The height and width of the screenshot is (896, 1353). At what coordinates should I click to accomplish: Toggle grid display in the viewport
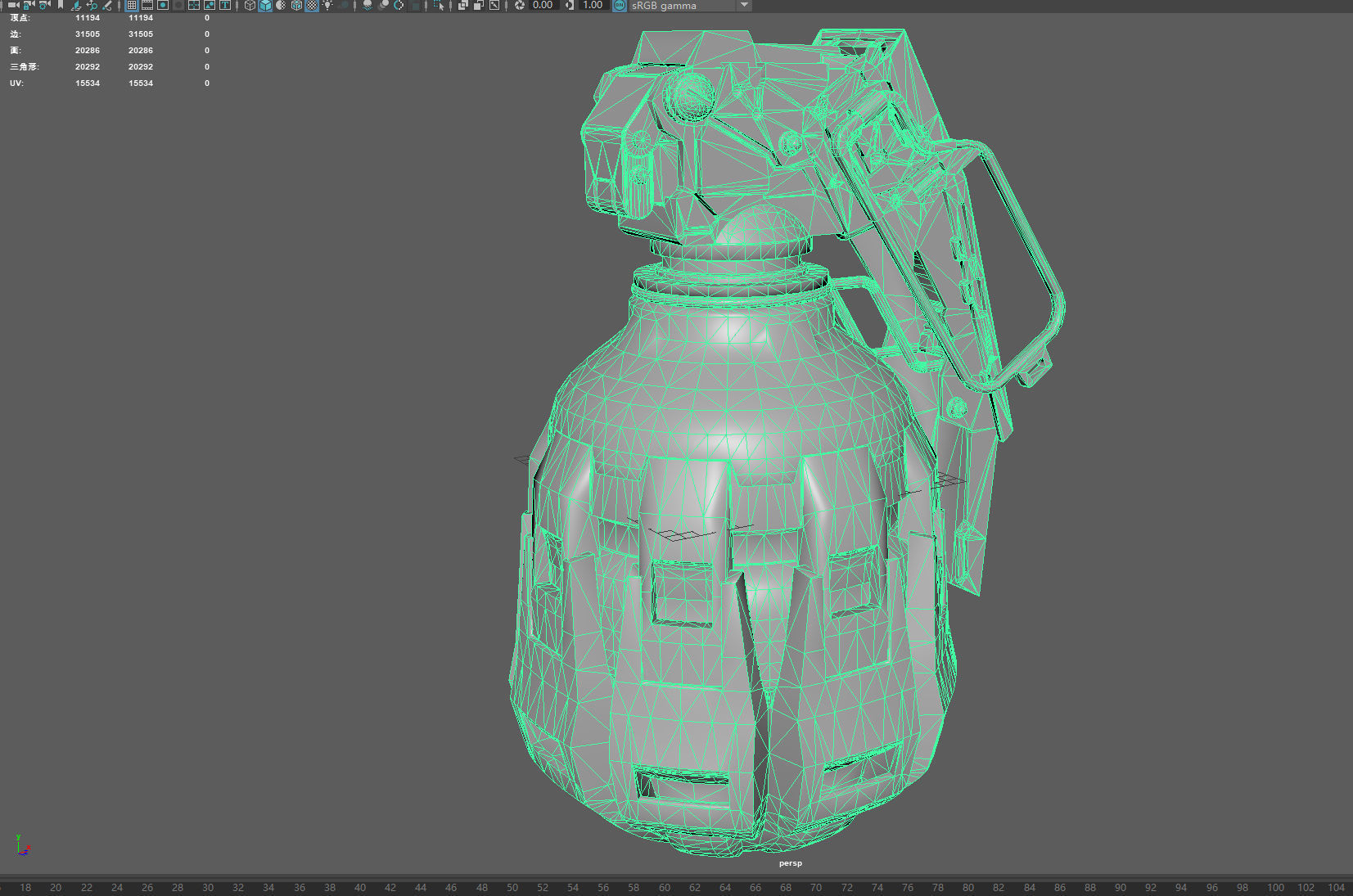tap(131, 5)
